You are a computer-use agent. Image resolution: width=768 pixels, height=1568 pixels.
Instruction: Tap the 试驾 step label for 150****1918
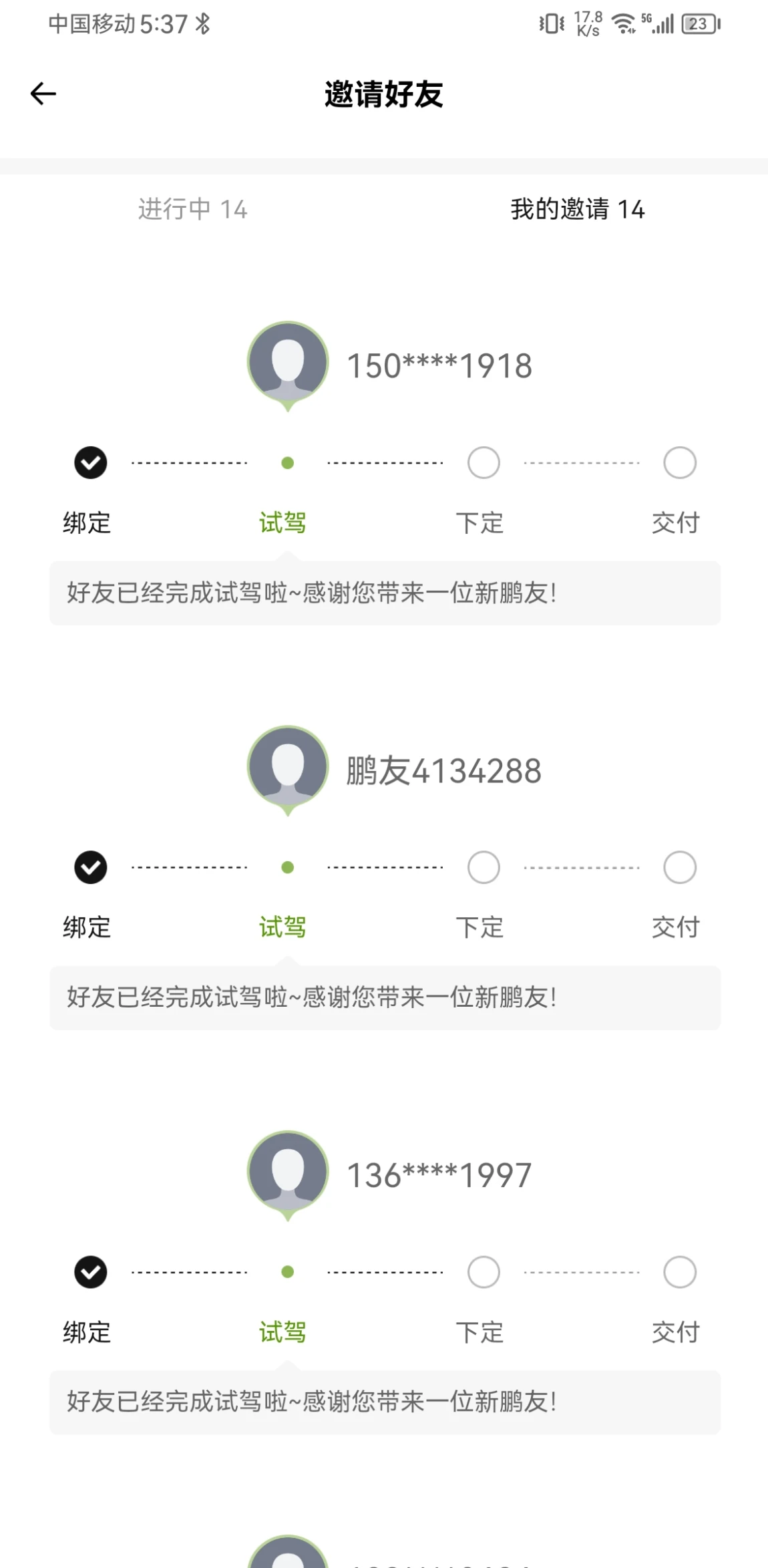pos(282,522)
